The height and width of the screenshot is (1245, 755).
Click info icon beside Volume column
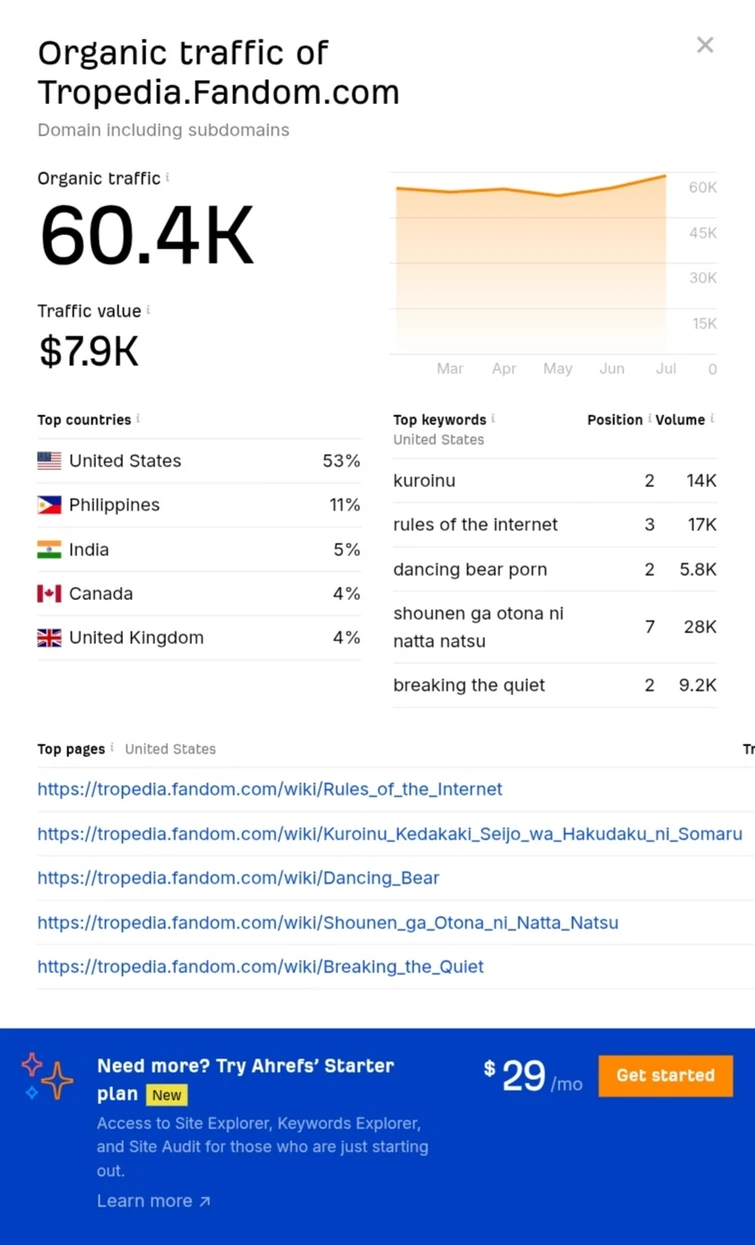coord(712,418)
